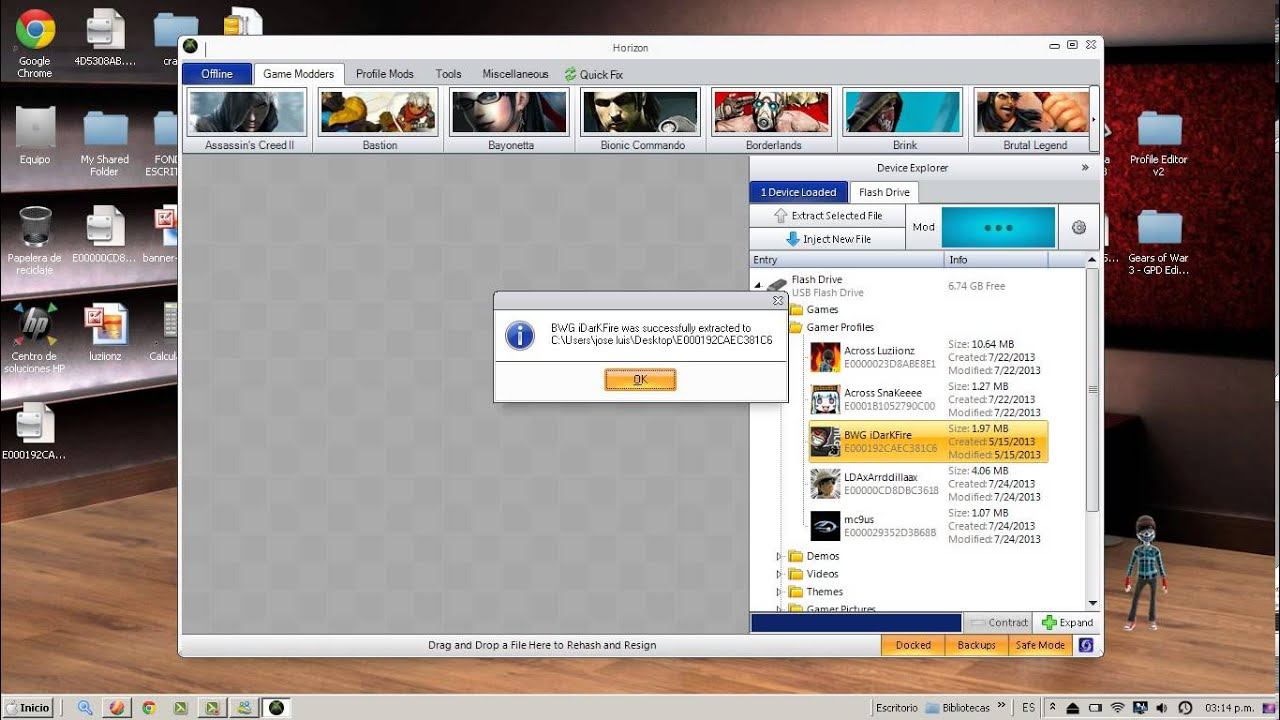Click the blue swirl icon in the status bar
The height and width of the screenshot is (720, 1280).
1087,645
